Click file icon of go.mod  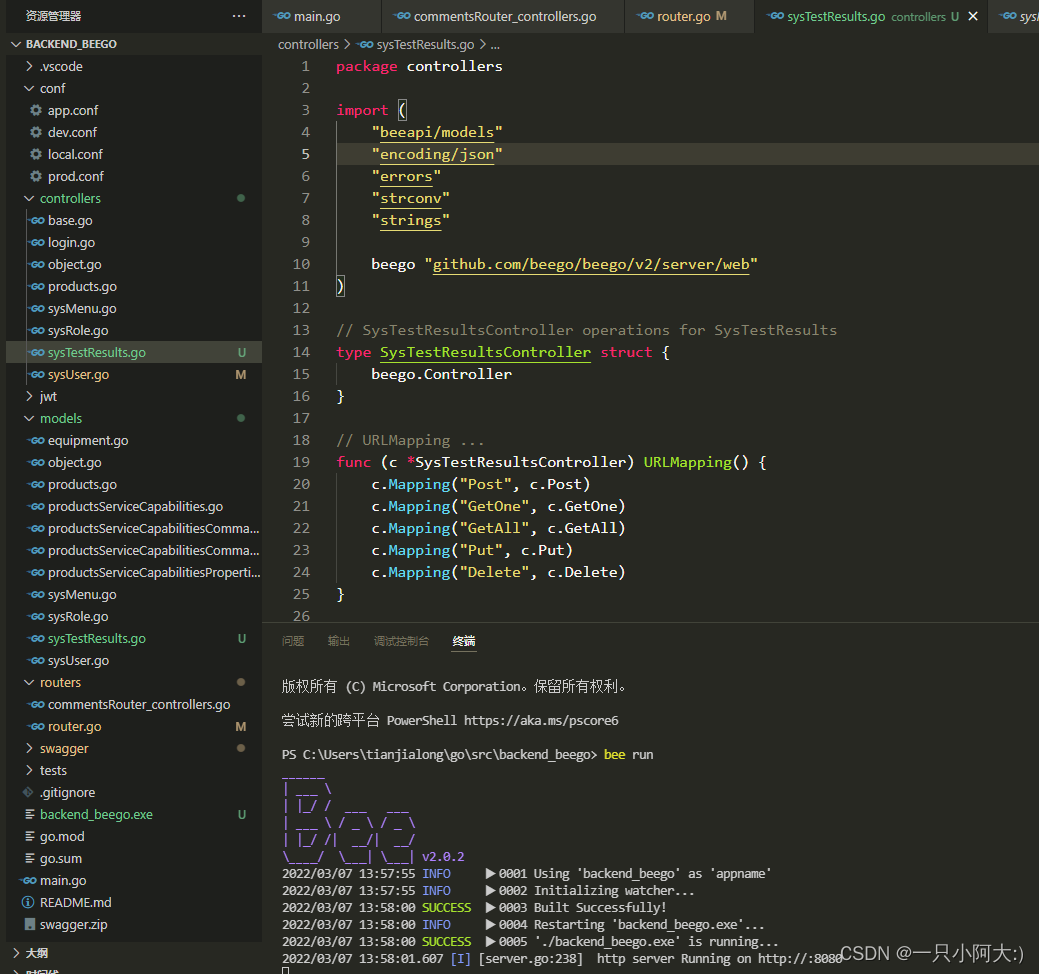point(29,836)
